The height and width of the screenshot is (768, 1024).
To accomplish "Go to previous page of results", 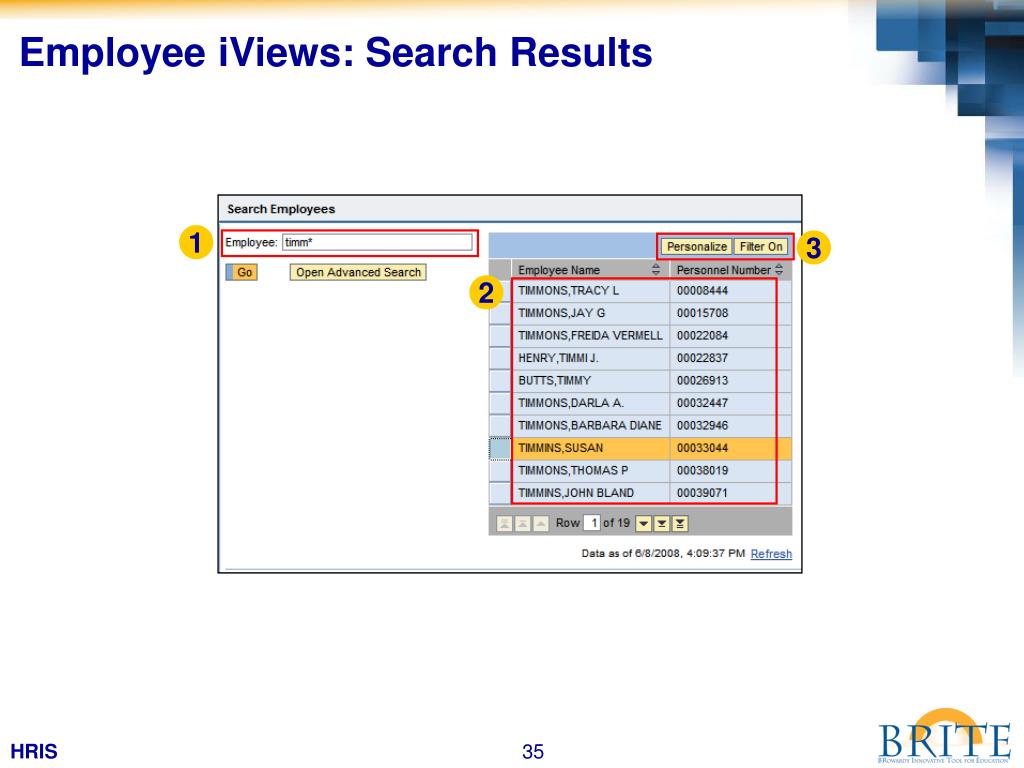I will 523,523.
